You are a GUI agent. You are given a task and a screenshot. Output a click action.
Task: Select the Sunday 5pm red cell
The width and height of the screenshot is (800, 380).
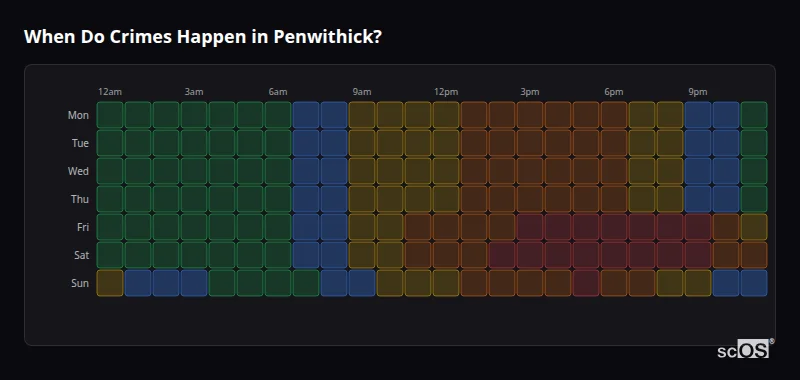tap(586, 283)
